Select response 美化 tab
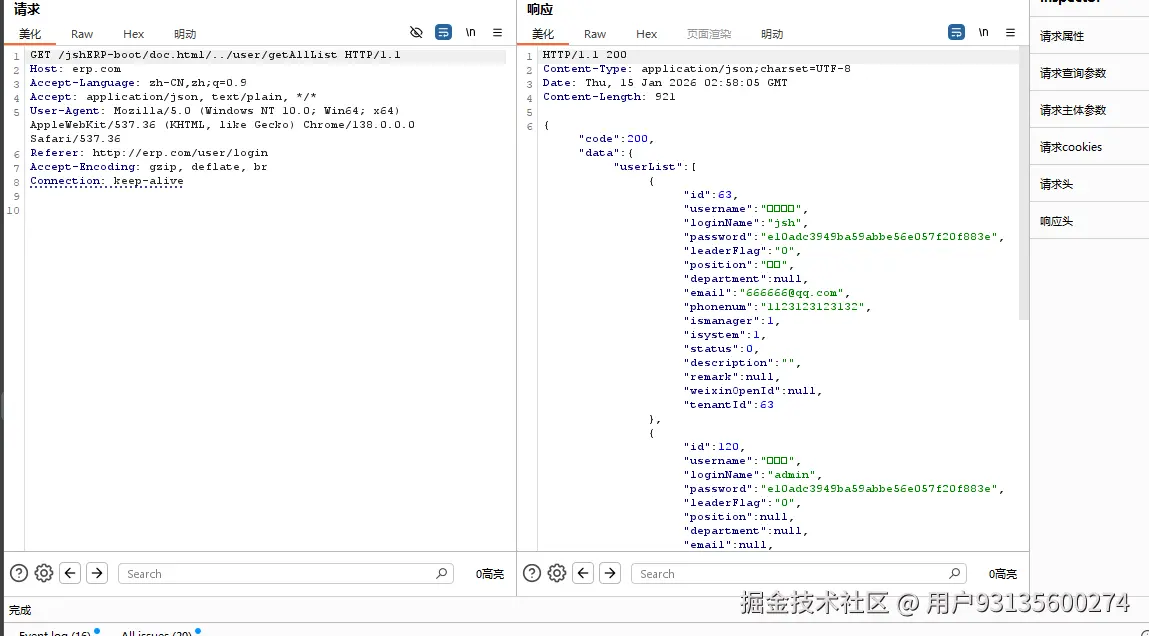1149x636 pixels. point(543,34)
